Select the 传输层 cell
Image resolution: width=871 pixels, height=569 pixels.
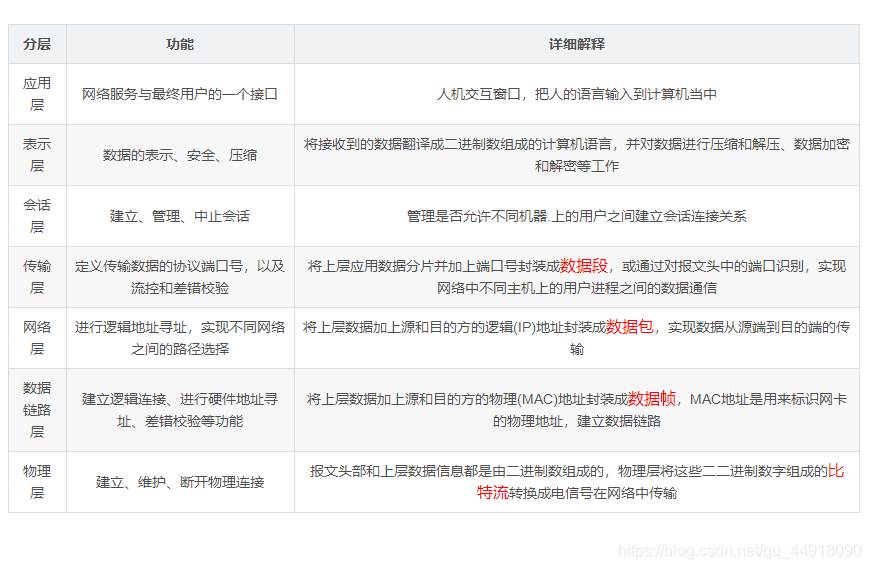point(37,277)
